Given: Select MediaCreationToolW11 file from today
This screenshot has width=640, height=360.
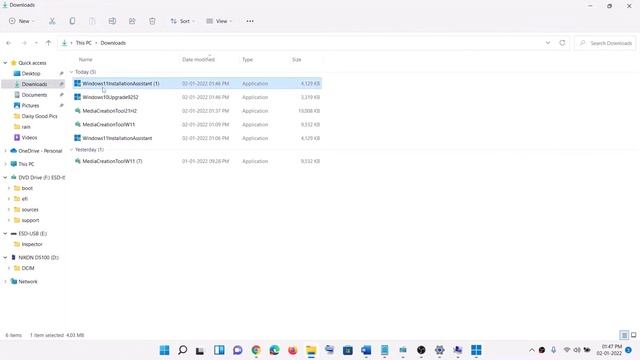Looking at the screenshot, I should coord(197,124).
